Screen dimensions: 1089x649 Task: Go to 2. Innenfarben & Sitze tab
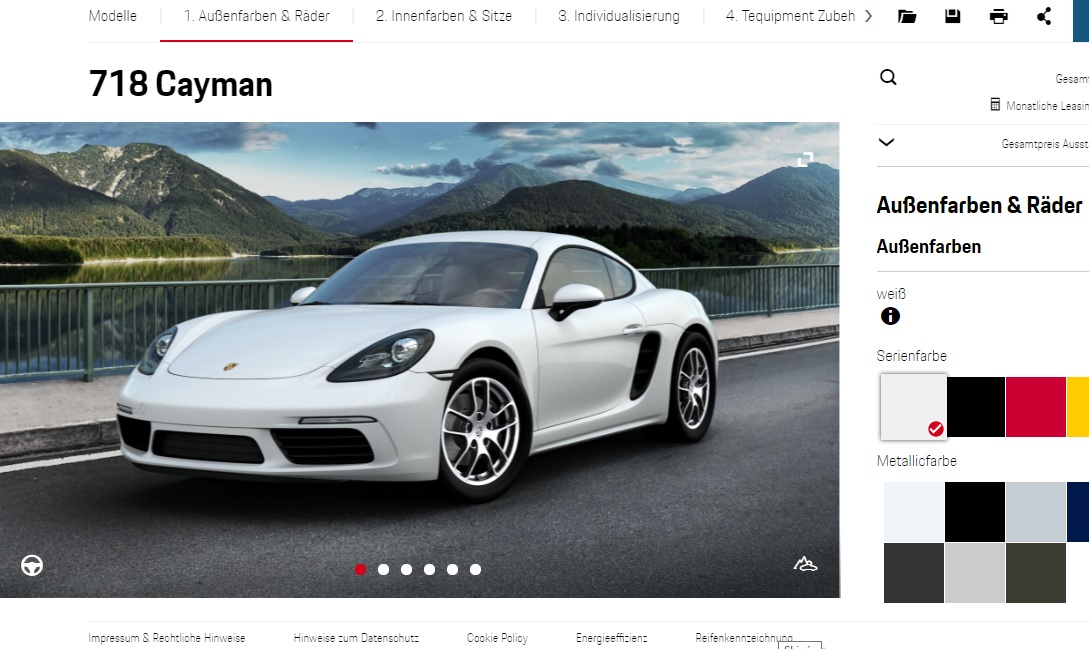[x=444, y=16]
